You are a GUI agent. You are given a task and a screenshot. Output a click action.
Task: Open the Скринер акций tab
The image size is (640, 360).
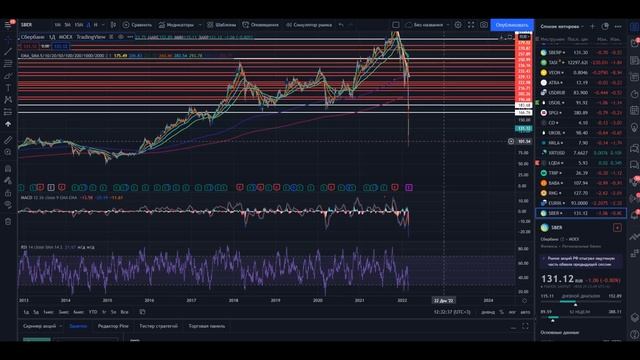[39, 326]
